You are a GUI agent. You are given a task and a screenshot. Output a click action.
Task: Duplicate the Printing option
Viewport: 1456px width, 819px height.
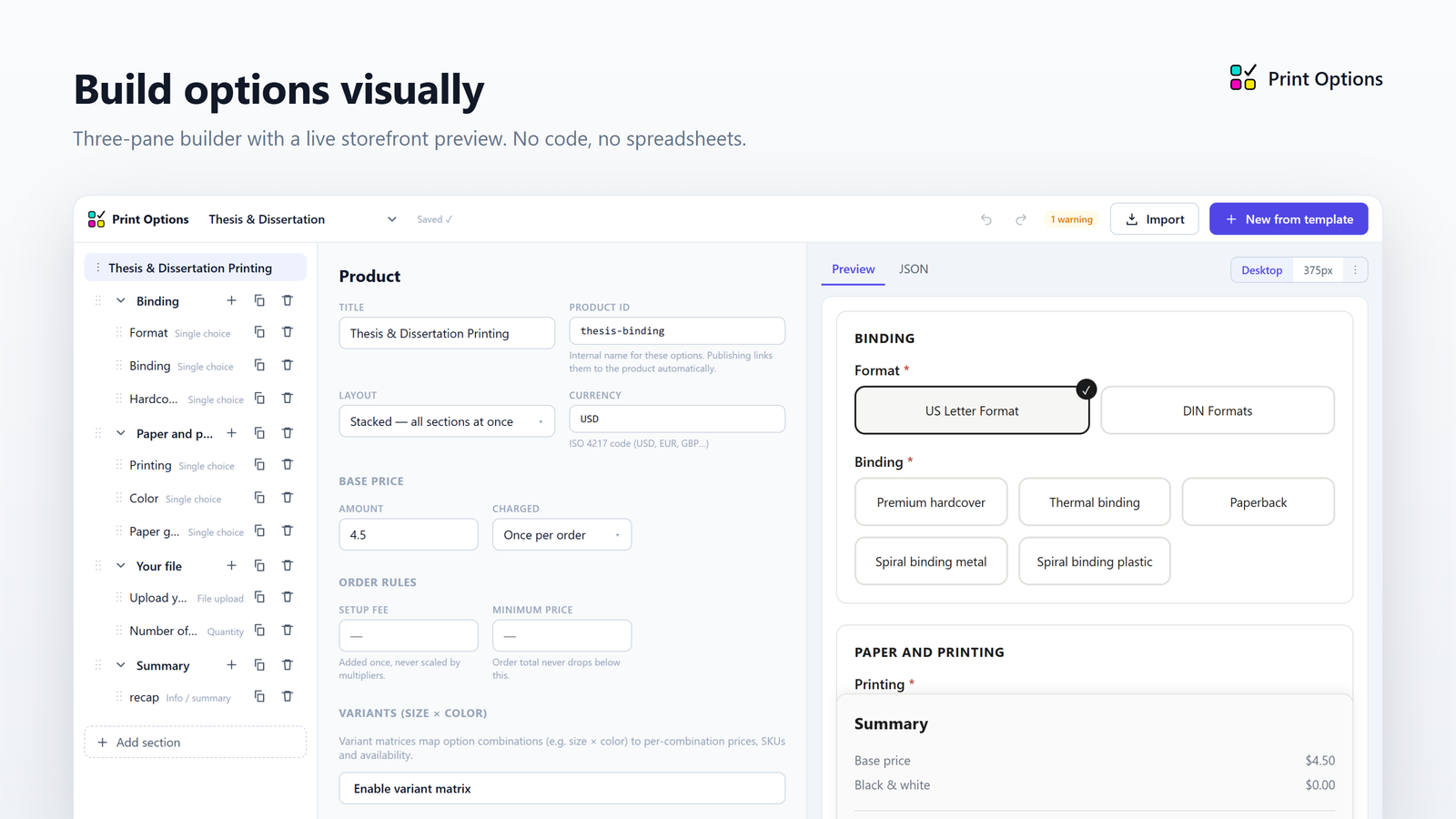click(x=259, y=464)
